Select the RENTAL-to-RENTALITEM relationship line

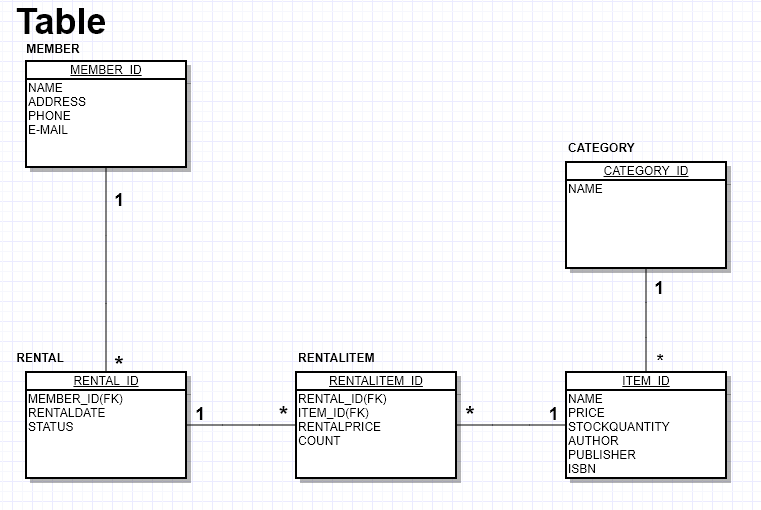coord(241,425)
